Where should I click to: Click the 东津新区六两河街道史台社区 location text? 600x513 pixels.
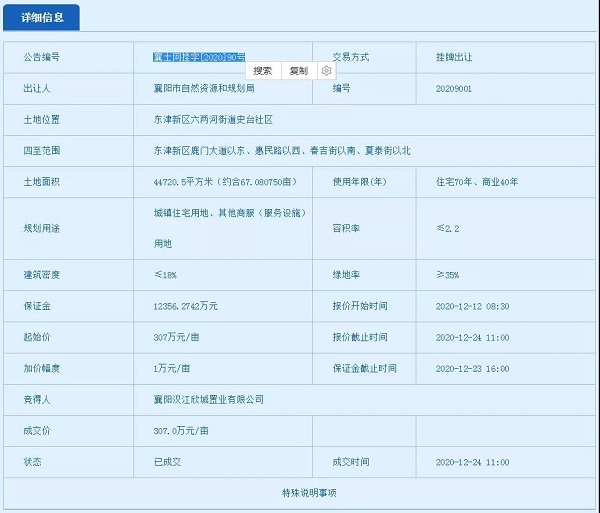pyautogui.click(x=212, y=119)
